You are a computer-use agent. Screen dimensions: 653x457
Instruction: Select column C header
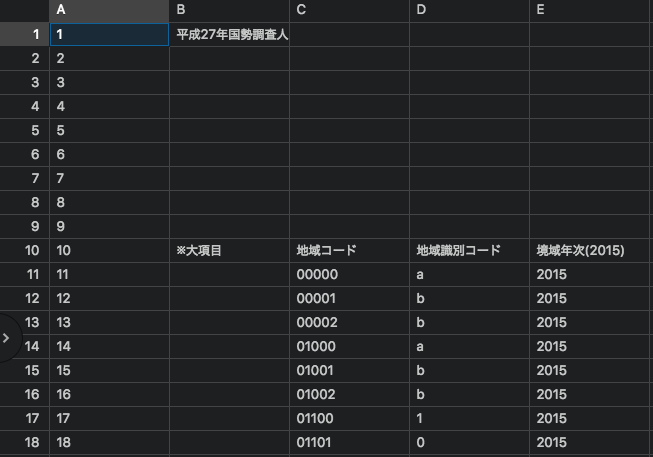point(349,10)
